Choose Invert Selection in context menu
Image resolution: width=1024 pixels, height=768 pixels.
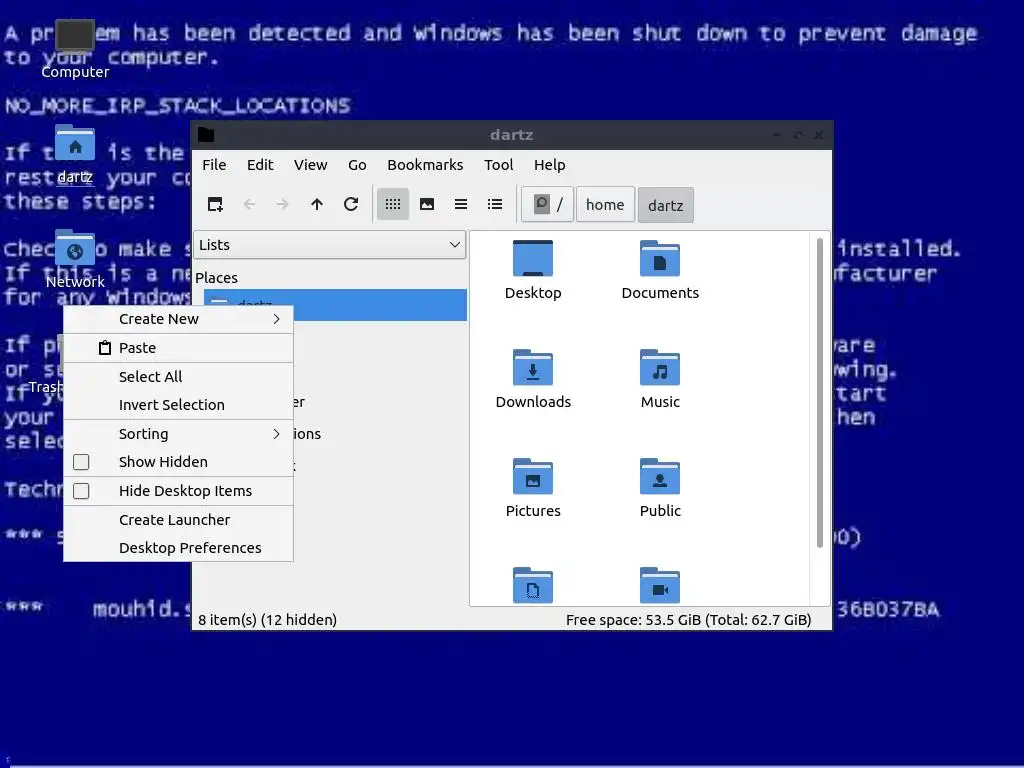pyautogui.click(x=178, y=405)
